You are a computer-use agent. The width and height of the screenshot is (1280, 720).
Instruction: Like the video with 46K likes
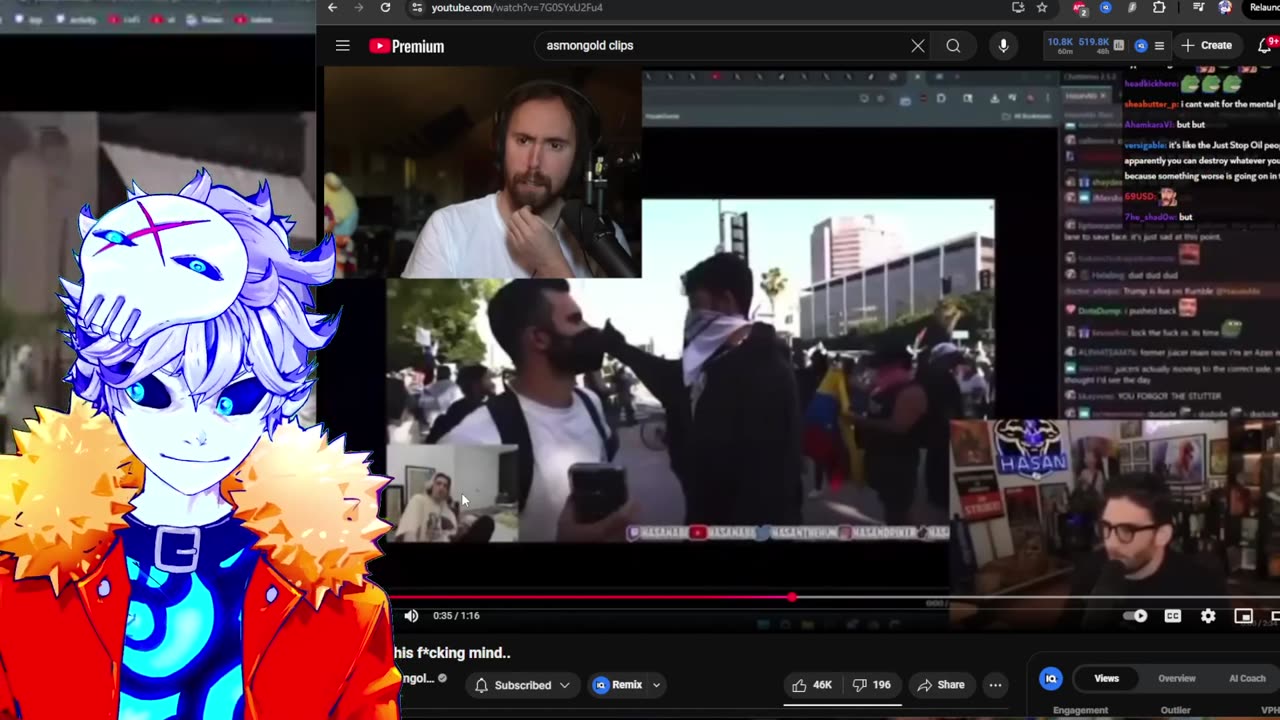pos(812,685)
